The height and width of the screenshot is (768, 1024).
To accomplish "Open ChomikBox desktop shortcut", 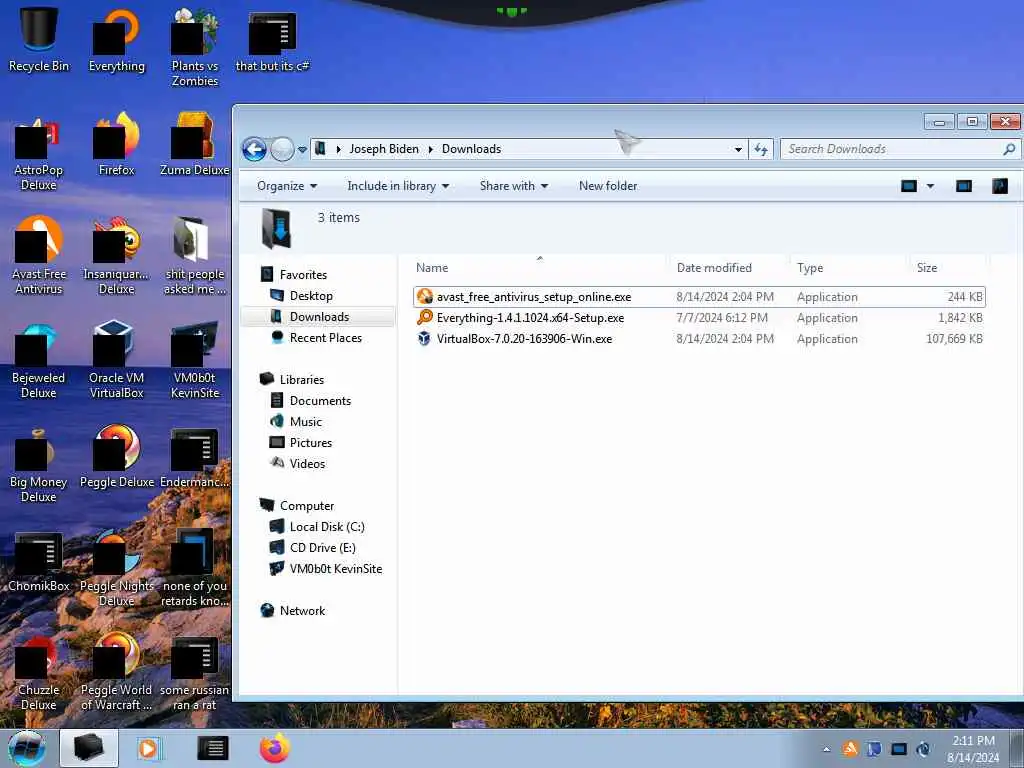I will point(39,560).
